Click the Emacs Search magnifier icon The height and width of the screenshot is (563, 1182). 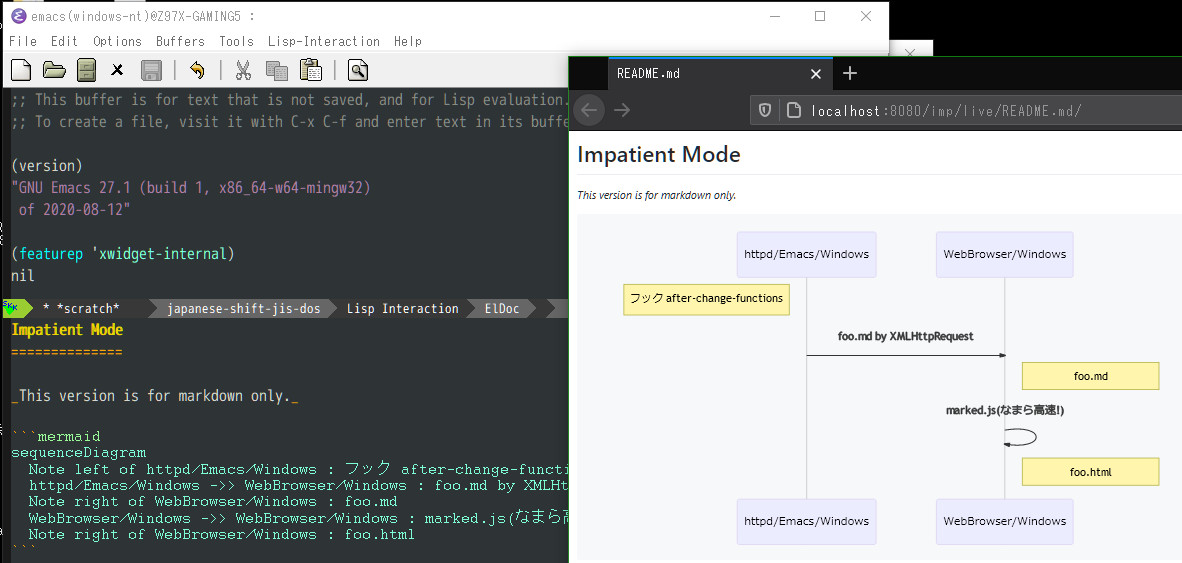point(357,71)
